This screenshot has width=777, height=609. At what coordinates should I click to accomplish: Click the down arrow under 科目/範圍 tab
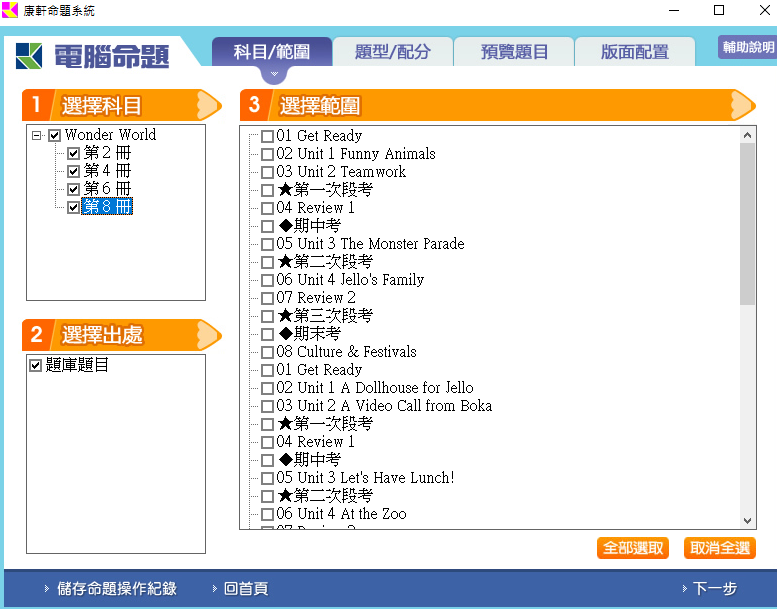(x=272, y=74)
